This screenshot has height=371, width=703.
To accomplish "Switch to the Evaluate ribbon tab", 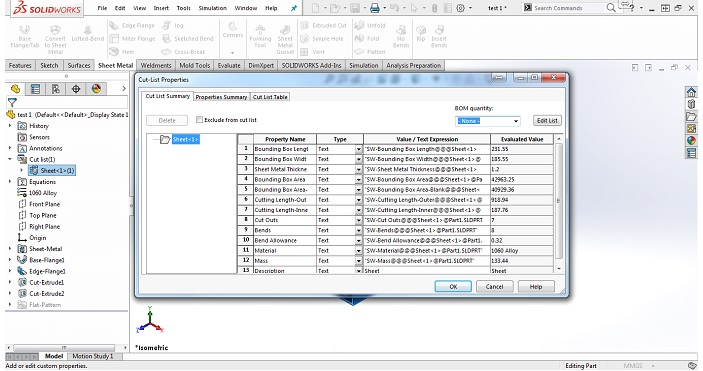I will coord(229,65).
